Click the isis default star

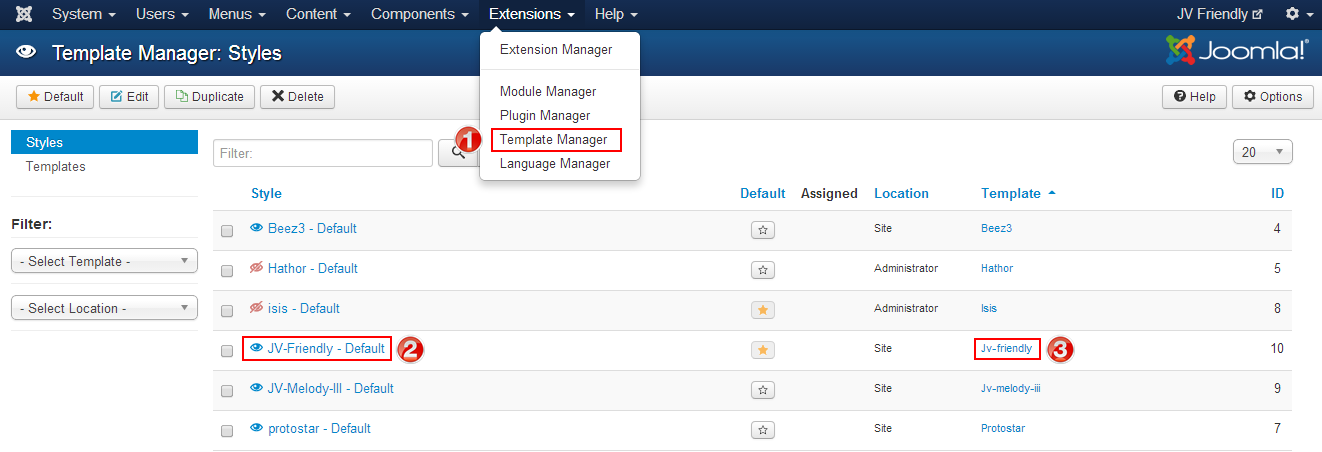click(x=763, y=310)
